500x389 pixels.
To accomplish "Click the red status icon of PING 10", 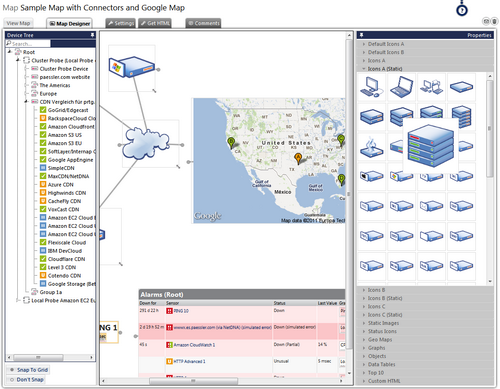I will point(169,311).
